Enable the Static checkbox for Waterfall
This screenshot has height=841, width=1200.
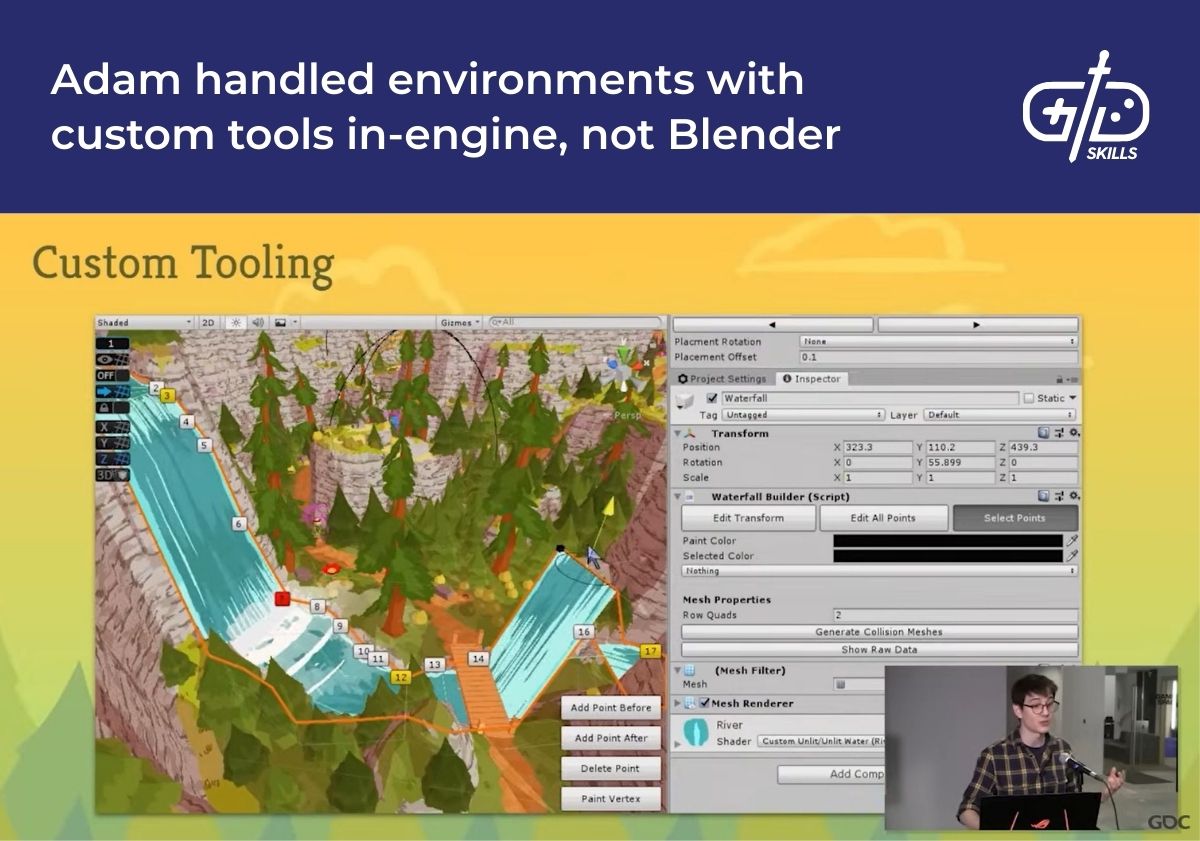[x=1028, y=398]
